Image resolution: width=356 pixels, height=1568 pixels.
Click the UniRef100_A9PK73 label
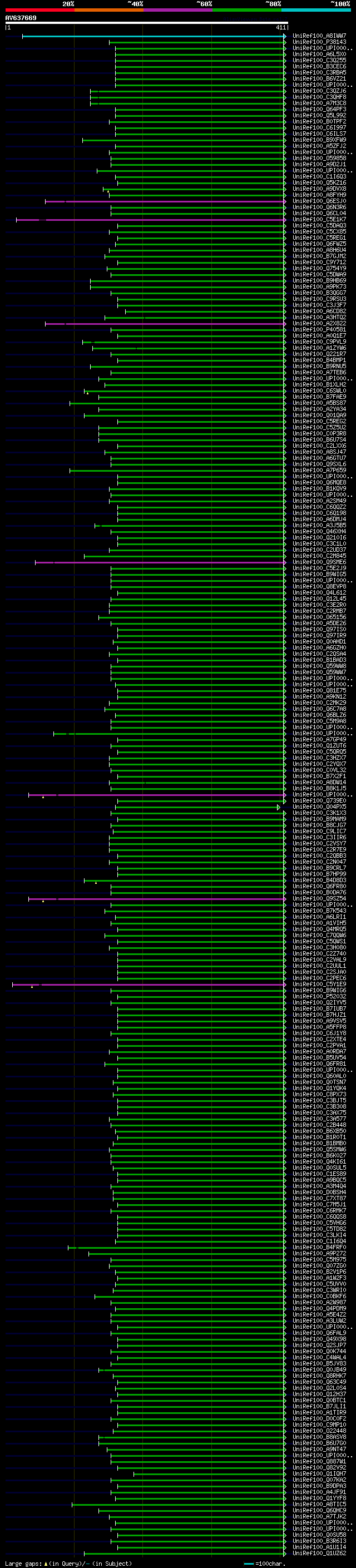tap(319, 288)
